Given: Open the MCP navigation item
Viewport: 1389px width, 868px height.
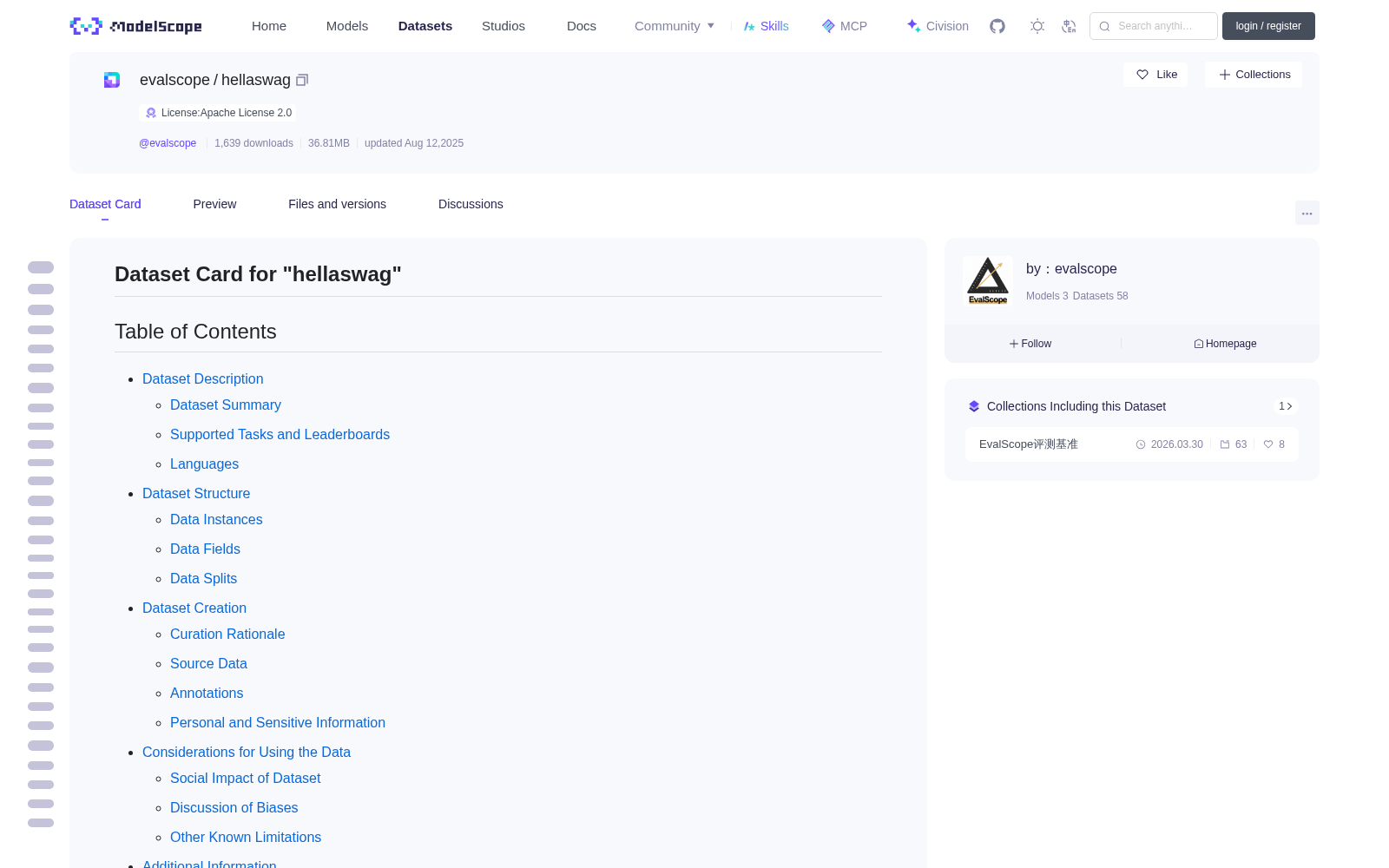Looking at the screenshot, I should click(x=844, y=26).
